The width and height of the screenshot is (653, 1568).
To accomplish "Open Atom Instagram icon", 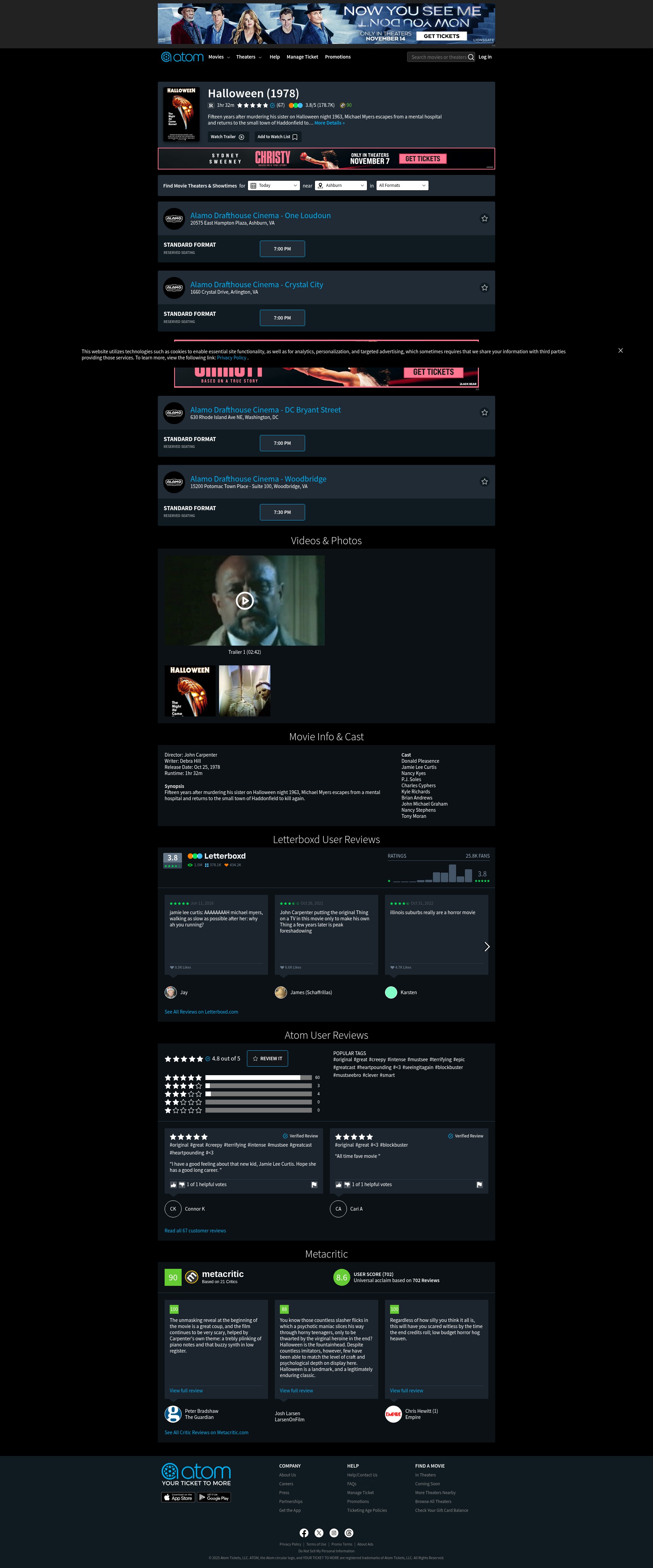I will 334,1533.
